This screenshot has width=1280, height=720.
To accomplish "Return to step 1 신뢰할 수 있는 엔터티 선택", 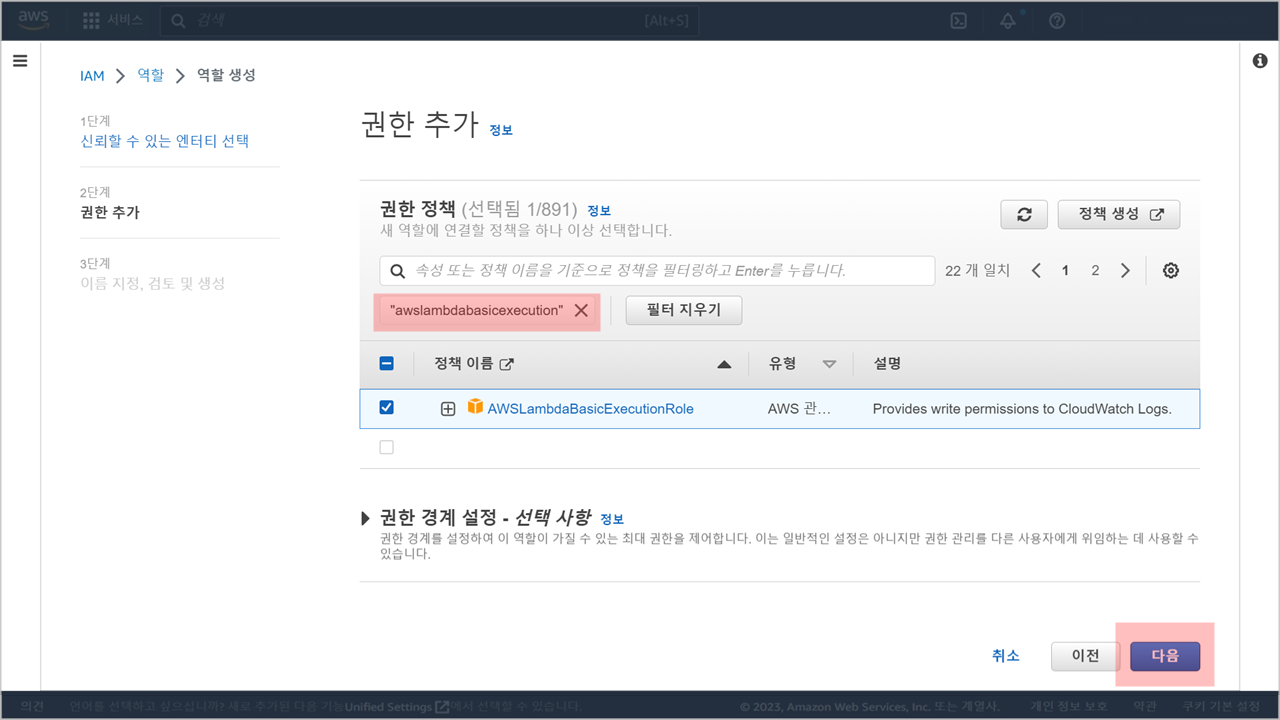I will 165,141.
